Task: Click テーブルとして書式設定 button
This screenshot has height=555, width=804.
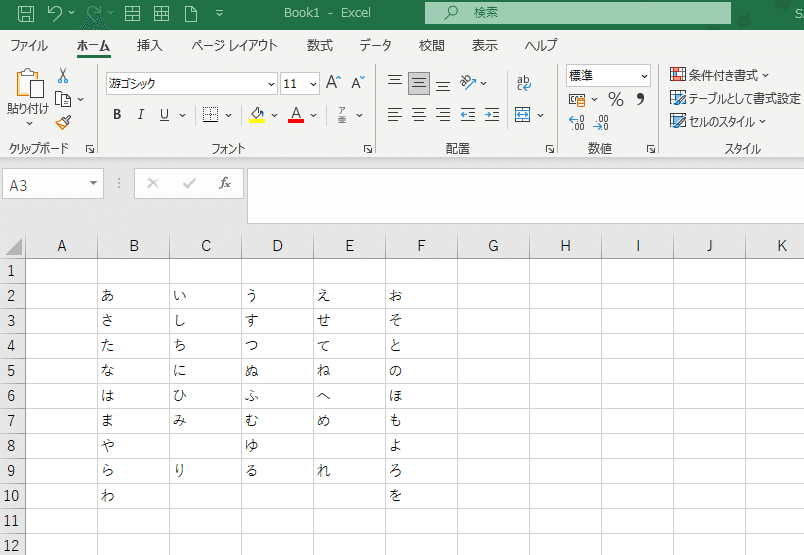Action: point(735,98)
